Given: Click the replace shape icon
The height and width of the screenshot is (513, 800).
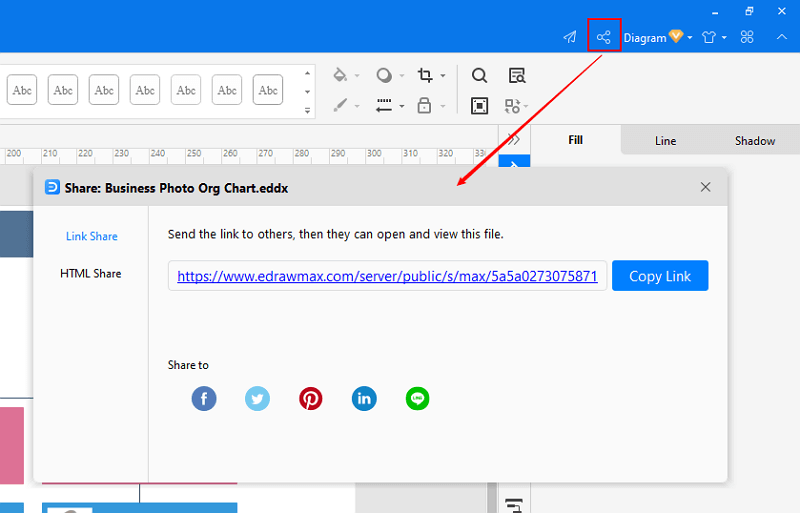Looking at the screenshot, I should pos(512,106).
